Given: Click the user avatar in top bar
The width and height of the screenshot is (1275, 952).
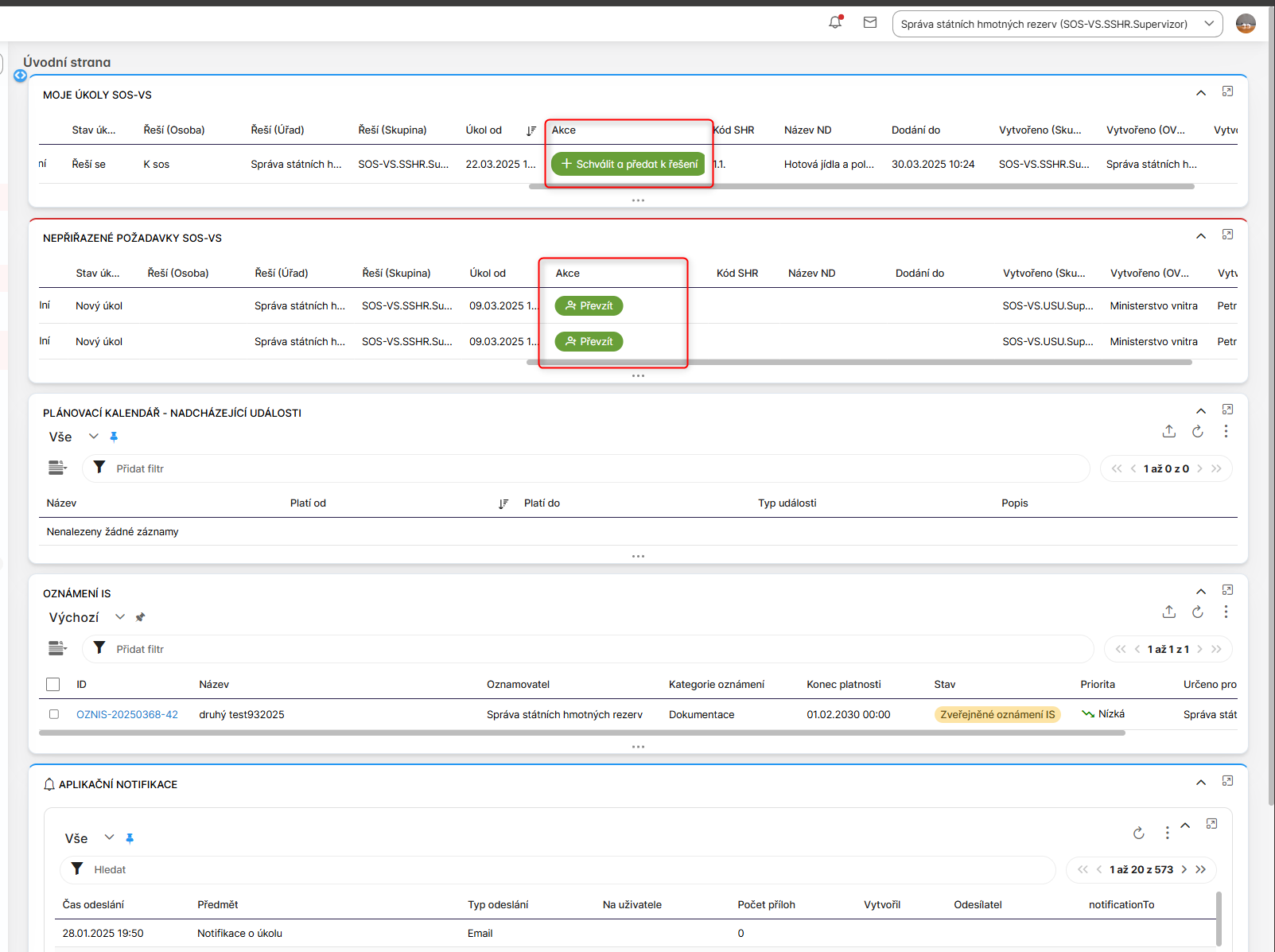Looking at the screenshot, I should click(1246, 24).
